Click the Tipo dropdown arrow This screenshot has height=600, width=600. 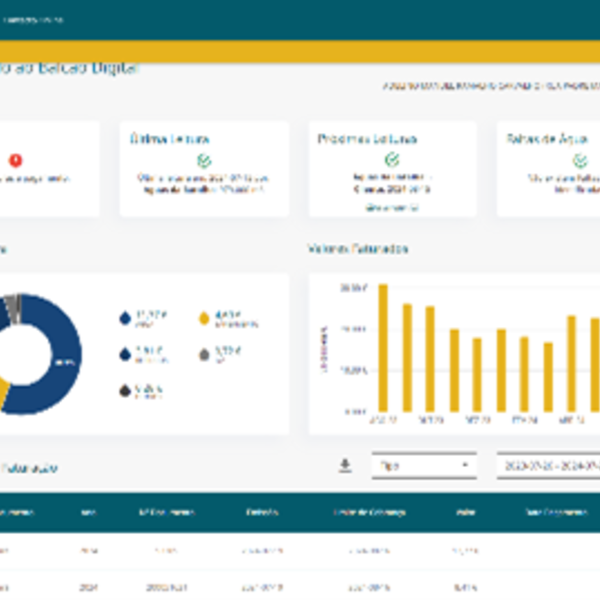[465, 466]
